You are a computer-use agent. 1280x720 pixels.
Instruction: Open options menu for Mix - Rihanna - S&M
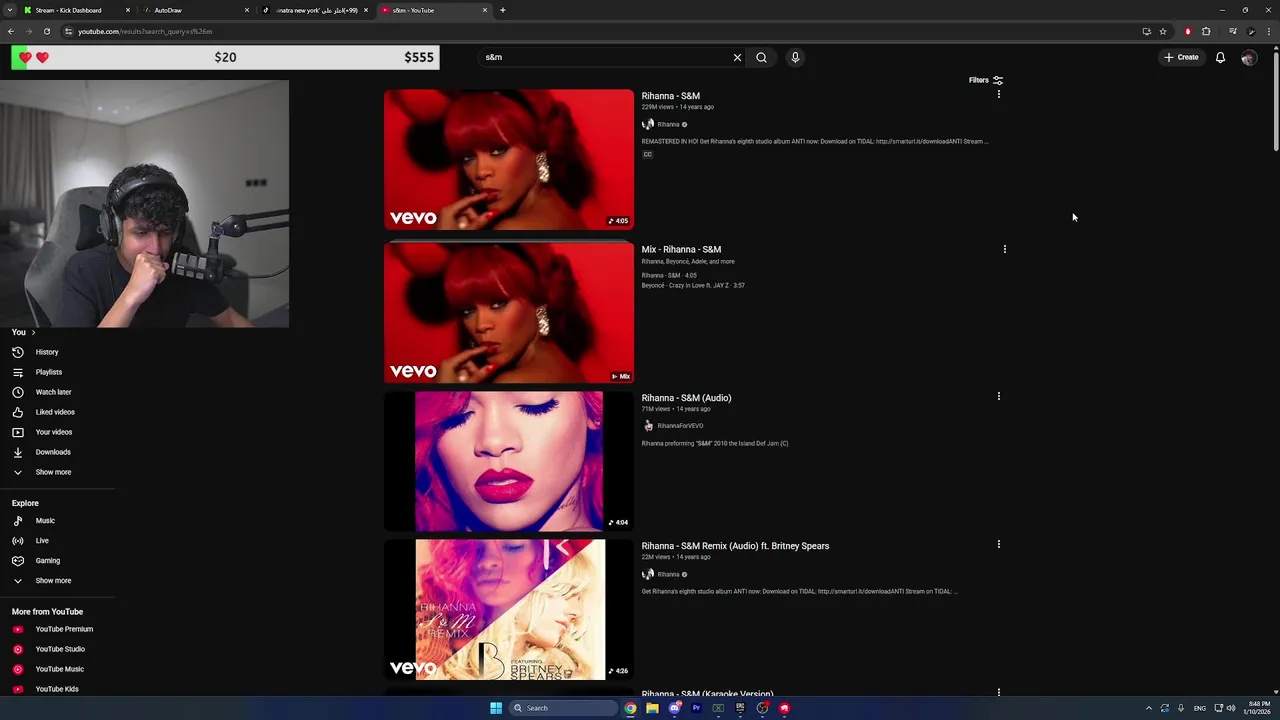[1004, 249]
